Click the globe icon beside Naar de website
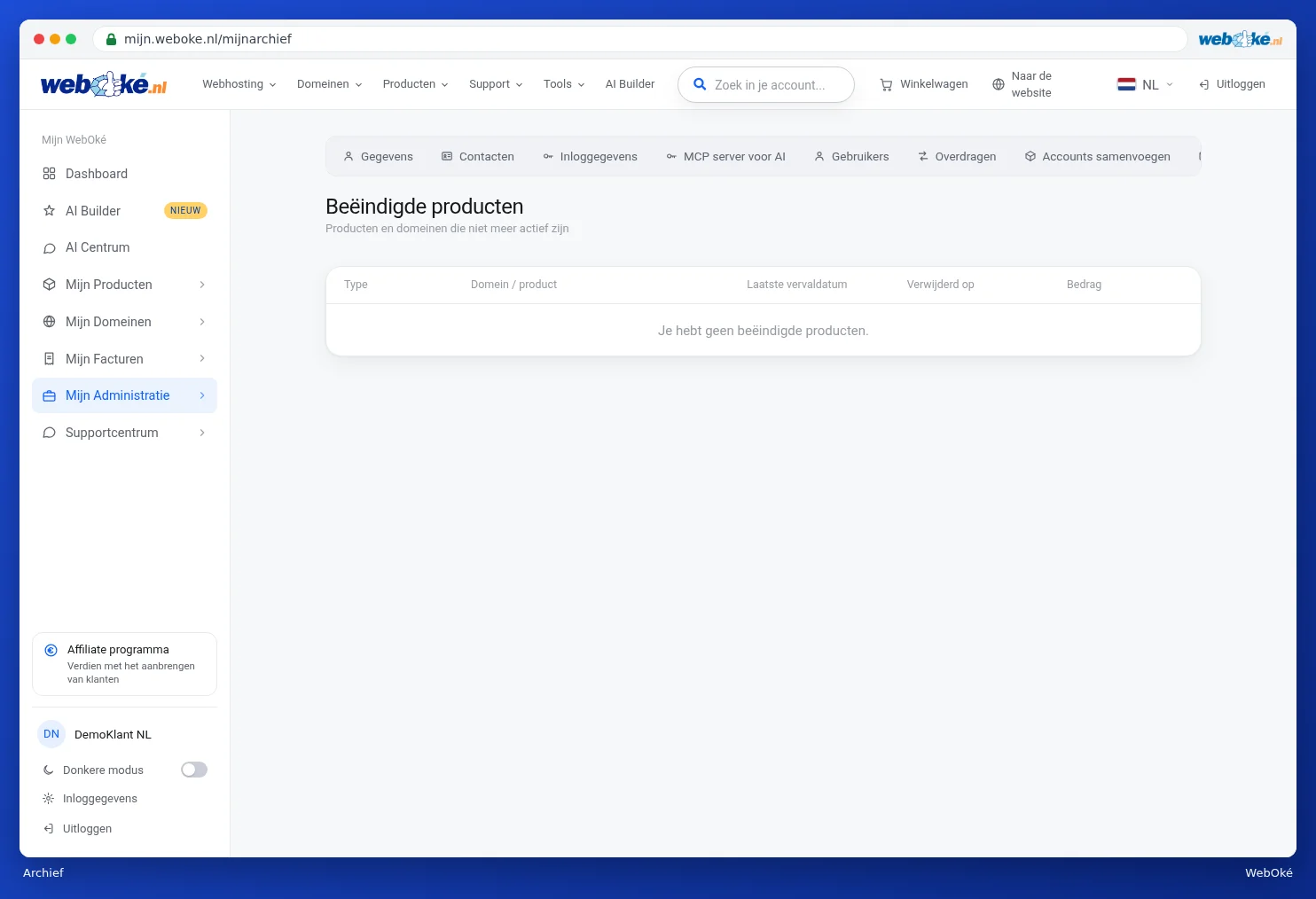 coord(999,85)
